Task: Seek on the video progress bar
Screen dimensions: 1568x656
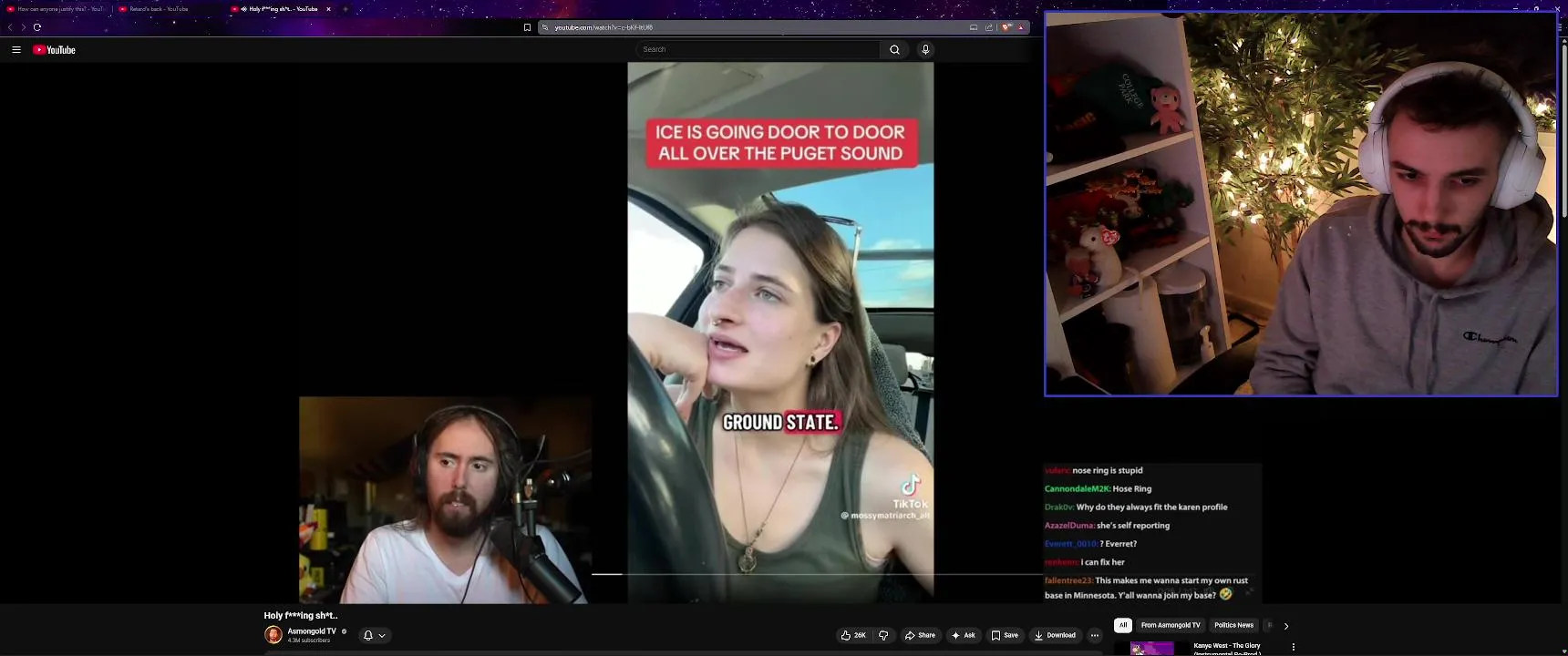Action: [x=818, y=574]
